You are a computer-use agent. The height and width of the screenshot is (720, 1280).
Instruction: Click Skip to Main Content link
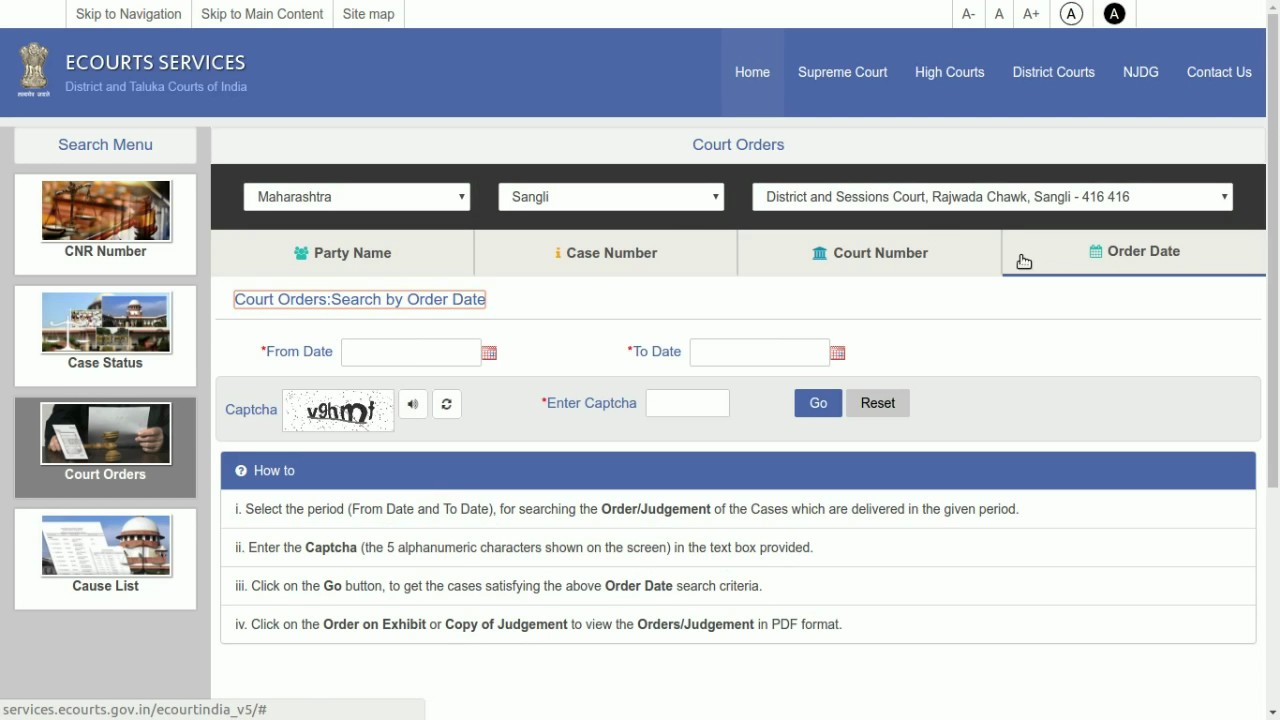pos(262,14)
